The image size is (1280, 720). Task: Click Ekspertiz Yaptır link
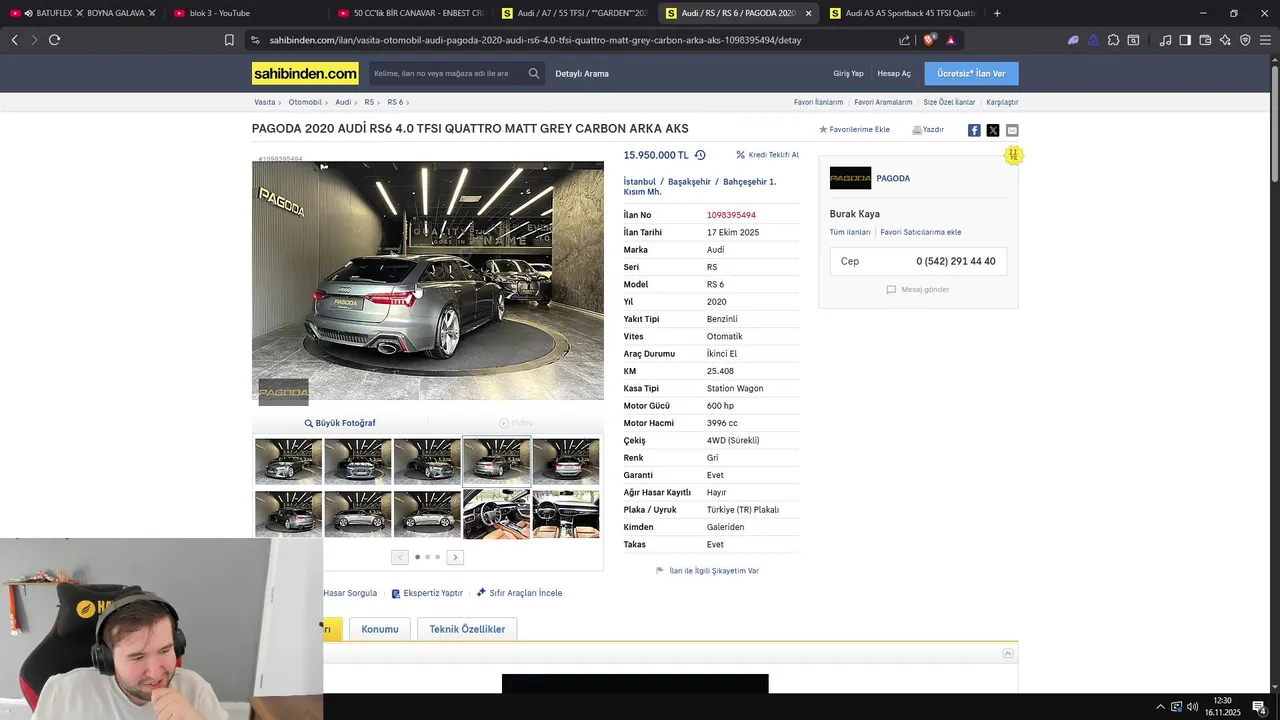click(427, 593)
